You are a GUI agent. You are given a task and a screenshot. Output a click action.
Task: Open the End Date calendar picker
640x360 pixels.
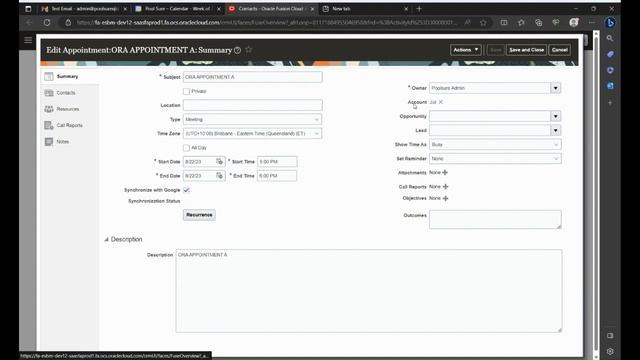tap(220, 176)
